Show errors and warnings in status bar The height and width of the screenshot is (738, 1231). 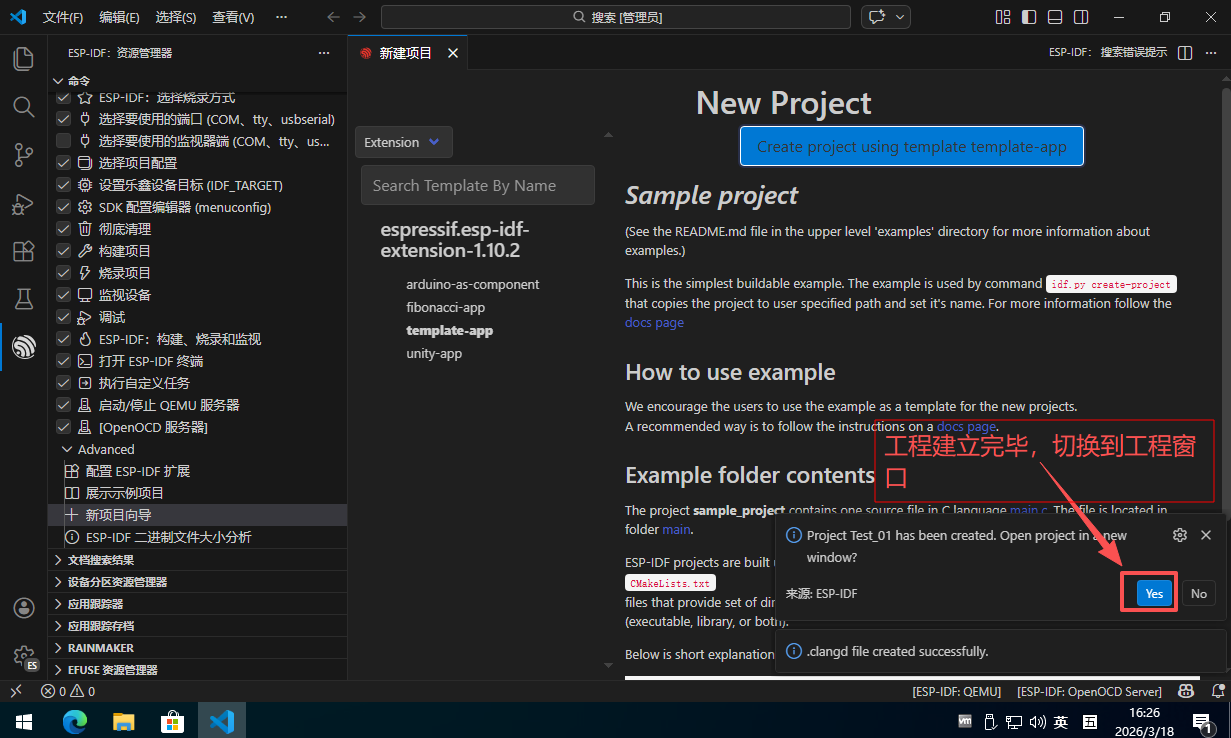(68, 691)
